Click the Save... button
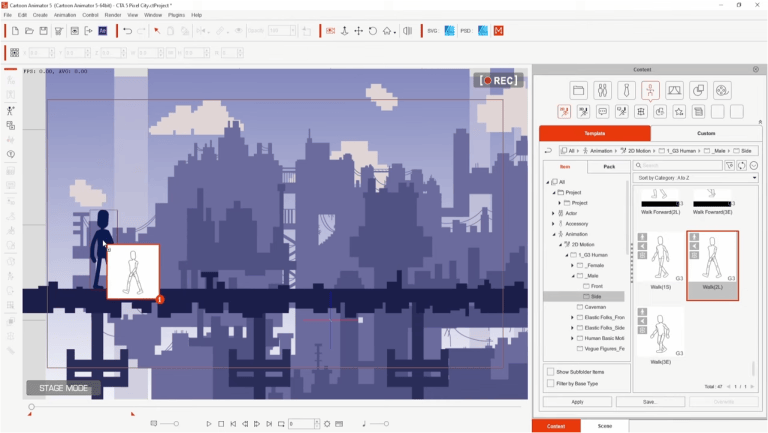This screenshot has width=768, height=433. click(x=650, y=402)
